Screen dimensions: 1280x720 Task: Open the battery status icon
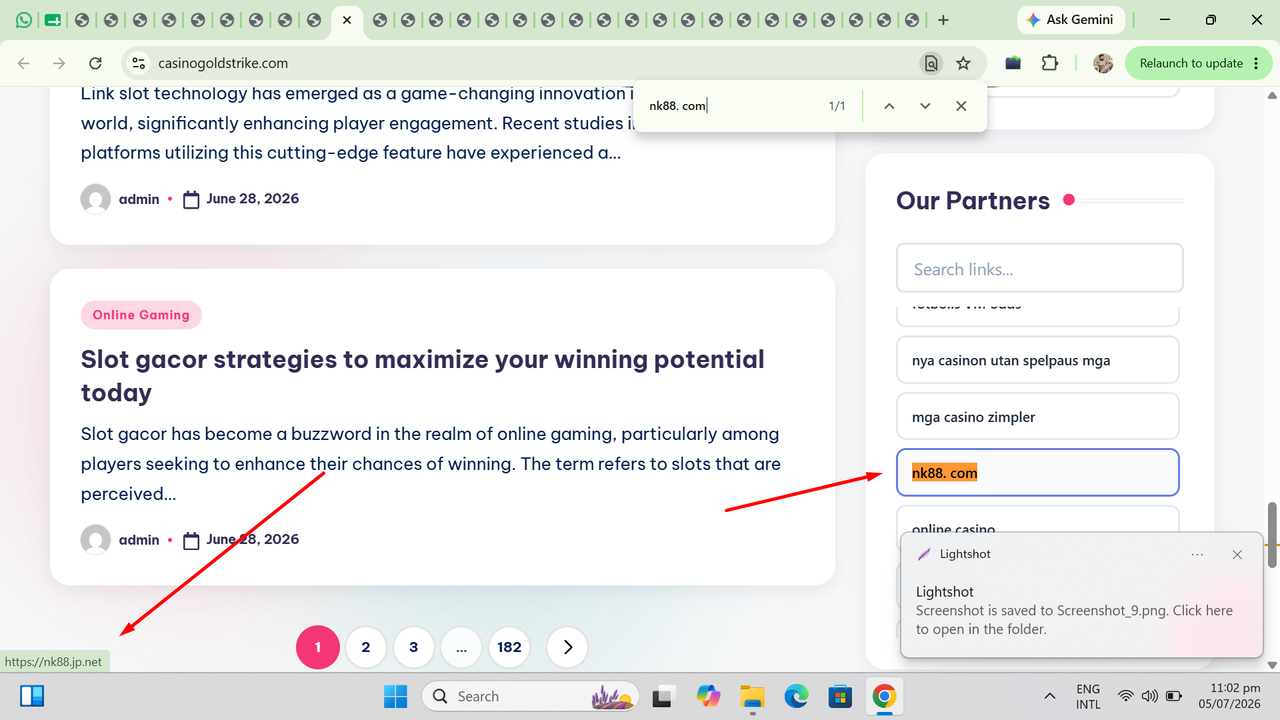click(x=1174, y=696)
